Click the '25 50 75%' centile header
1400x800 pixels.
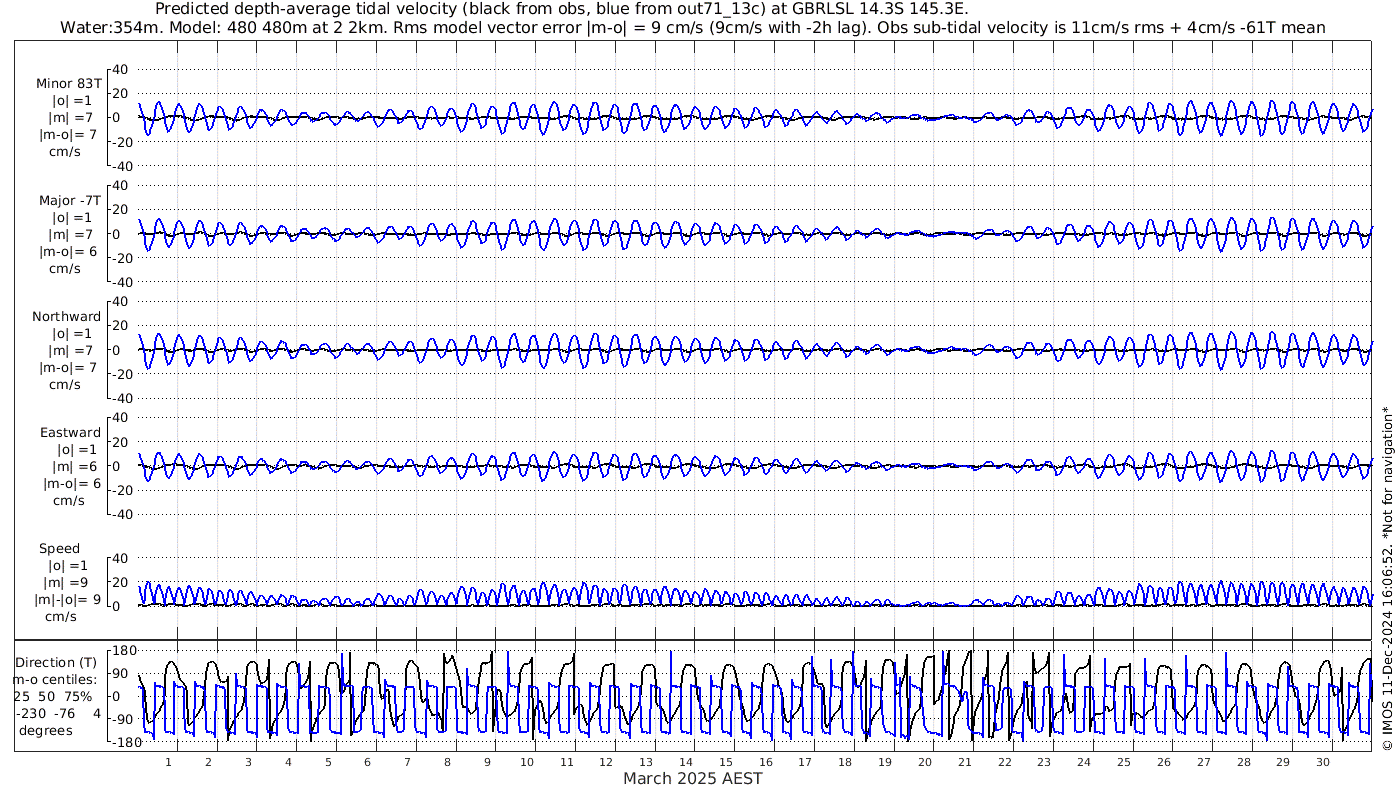pyautogui.click(x=54, y=696)
